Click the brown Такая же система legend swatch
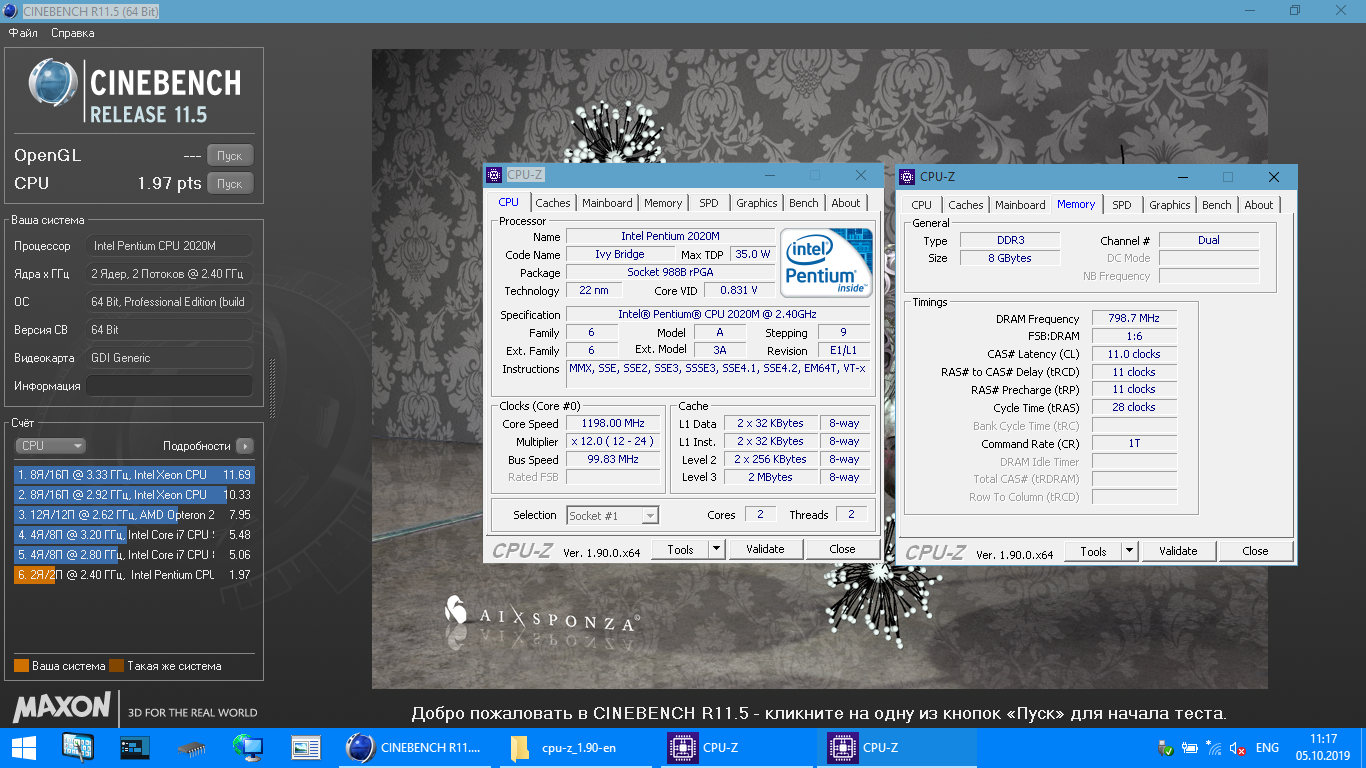 click(116, 666)
